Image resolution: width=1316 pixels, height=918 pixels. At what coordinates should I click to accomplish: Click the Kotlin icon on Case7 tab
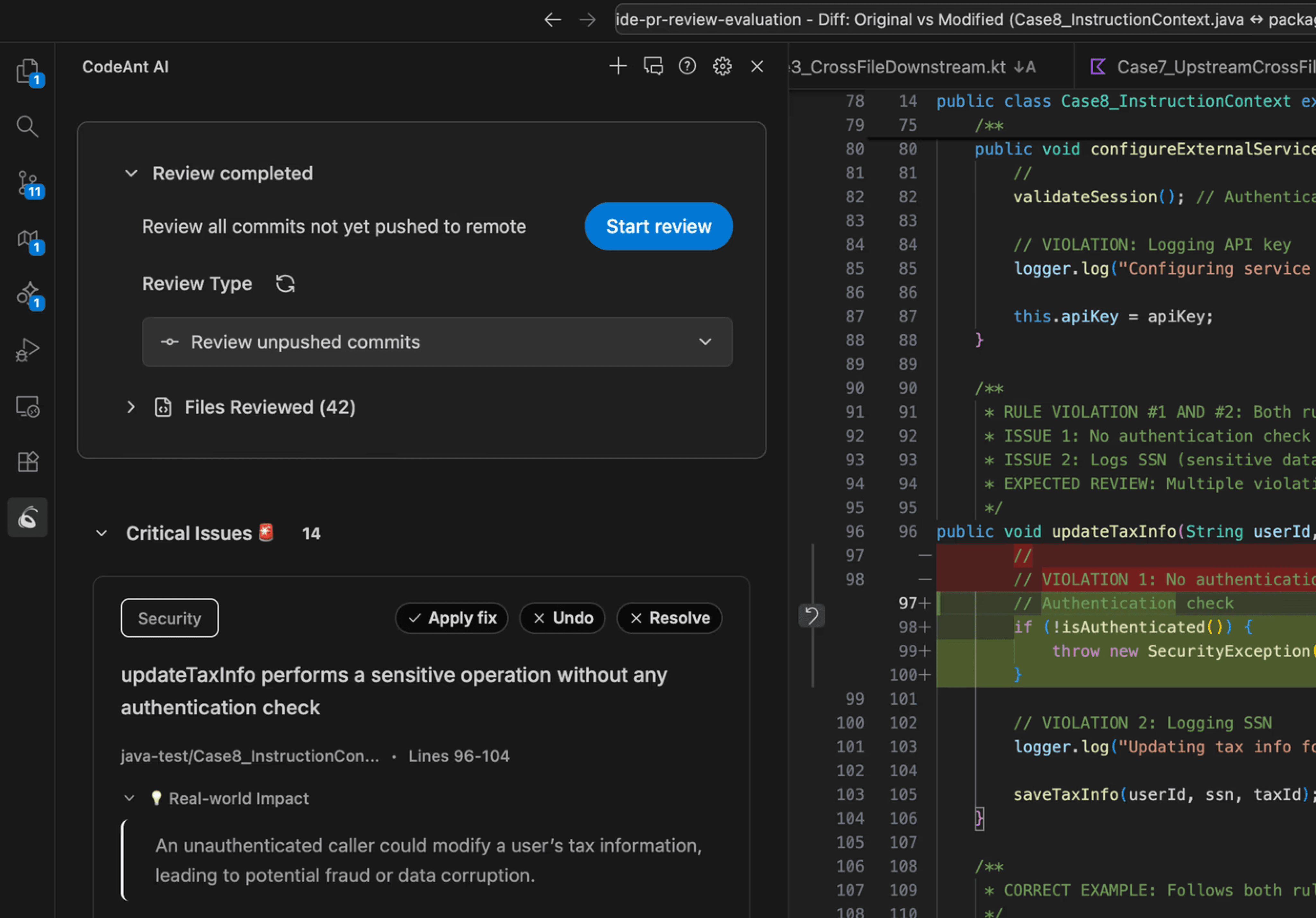(x=1097, y=67)
